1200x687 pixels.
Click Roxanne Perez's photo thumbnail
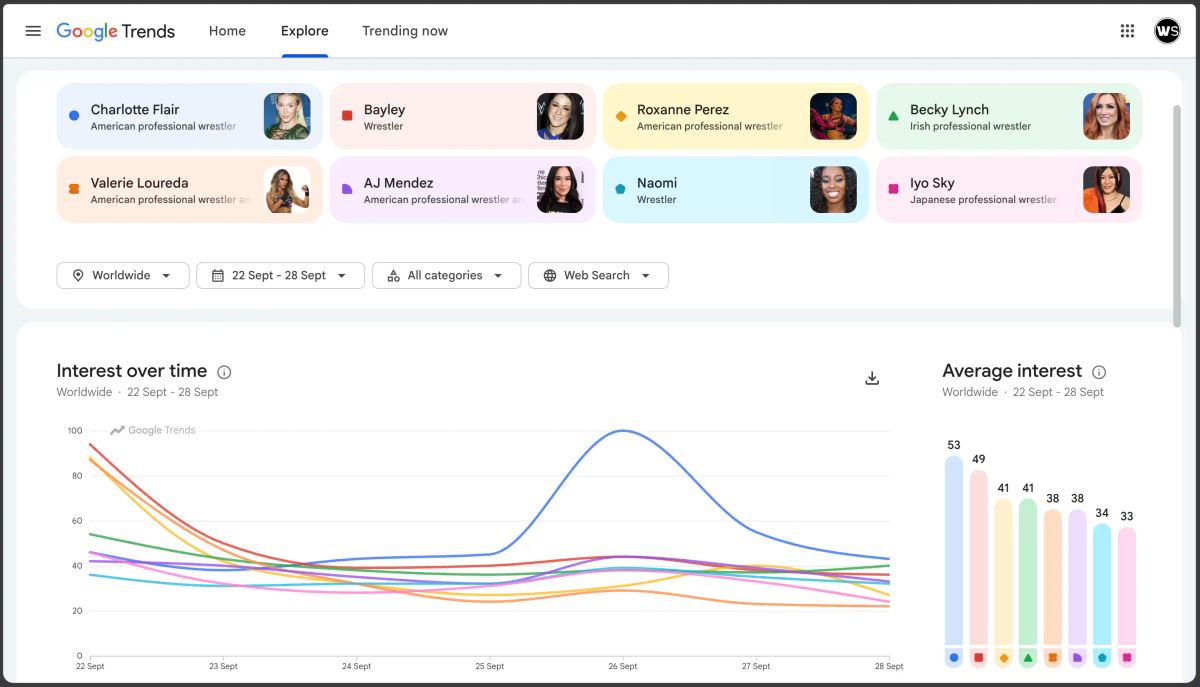point(833,116)
